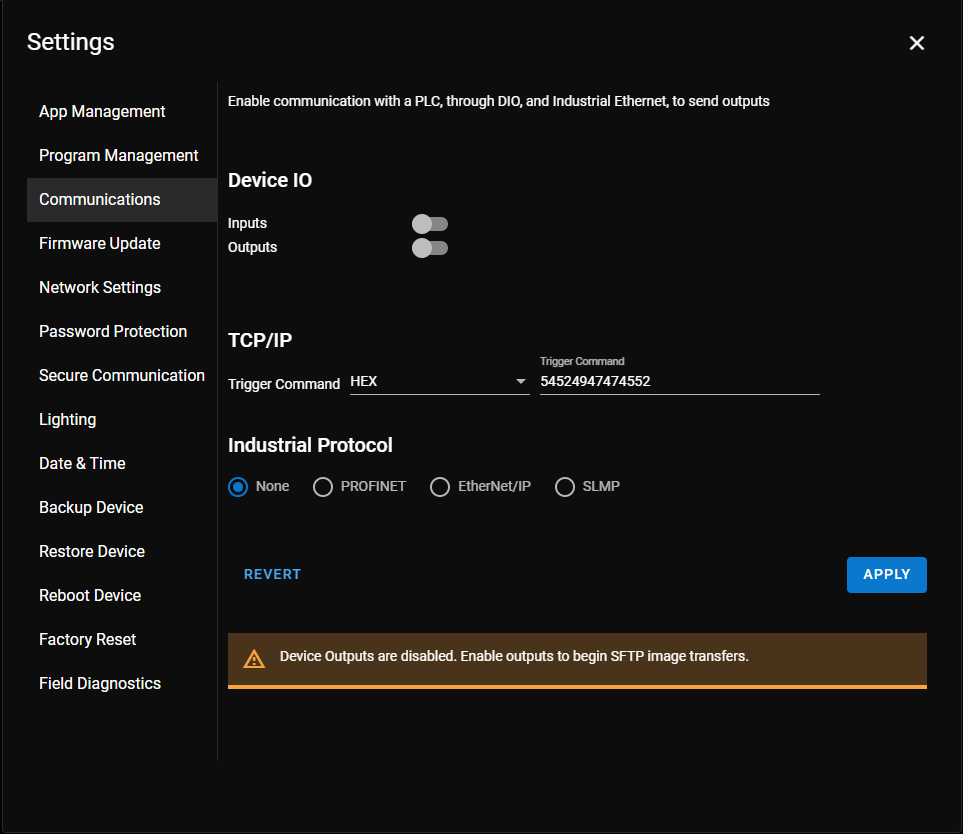This screenshot has height=834, width=963.
Task: Apply the communication settings
Action: (x=886, y=575)
